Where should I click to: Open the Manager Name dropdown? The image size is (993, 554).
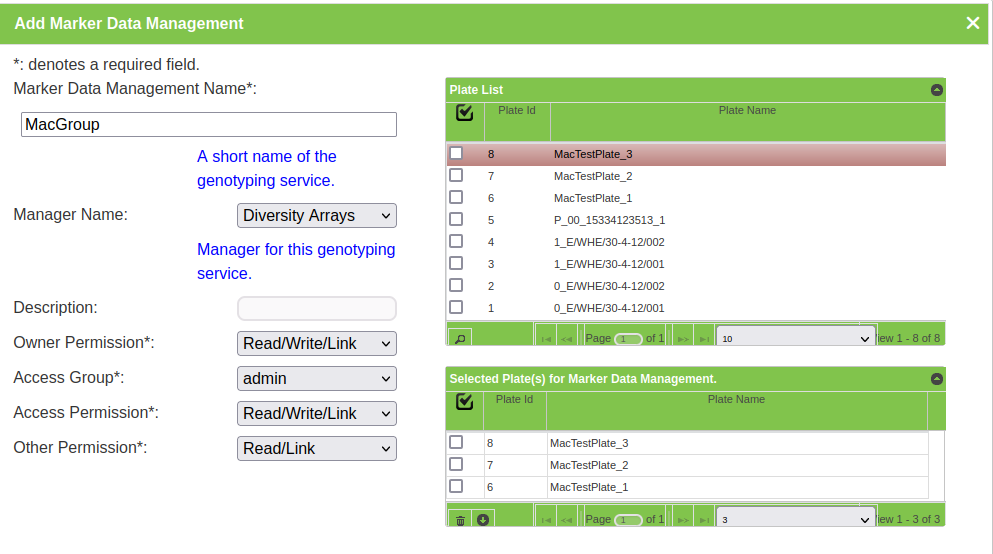click(316, 215)
